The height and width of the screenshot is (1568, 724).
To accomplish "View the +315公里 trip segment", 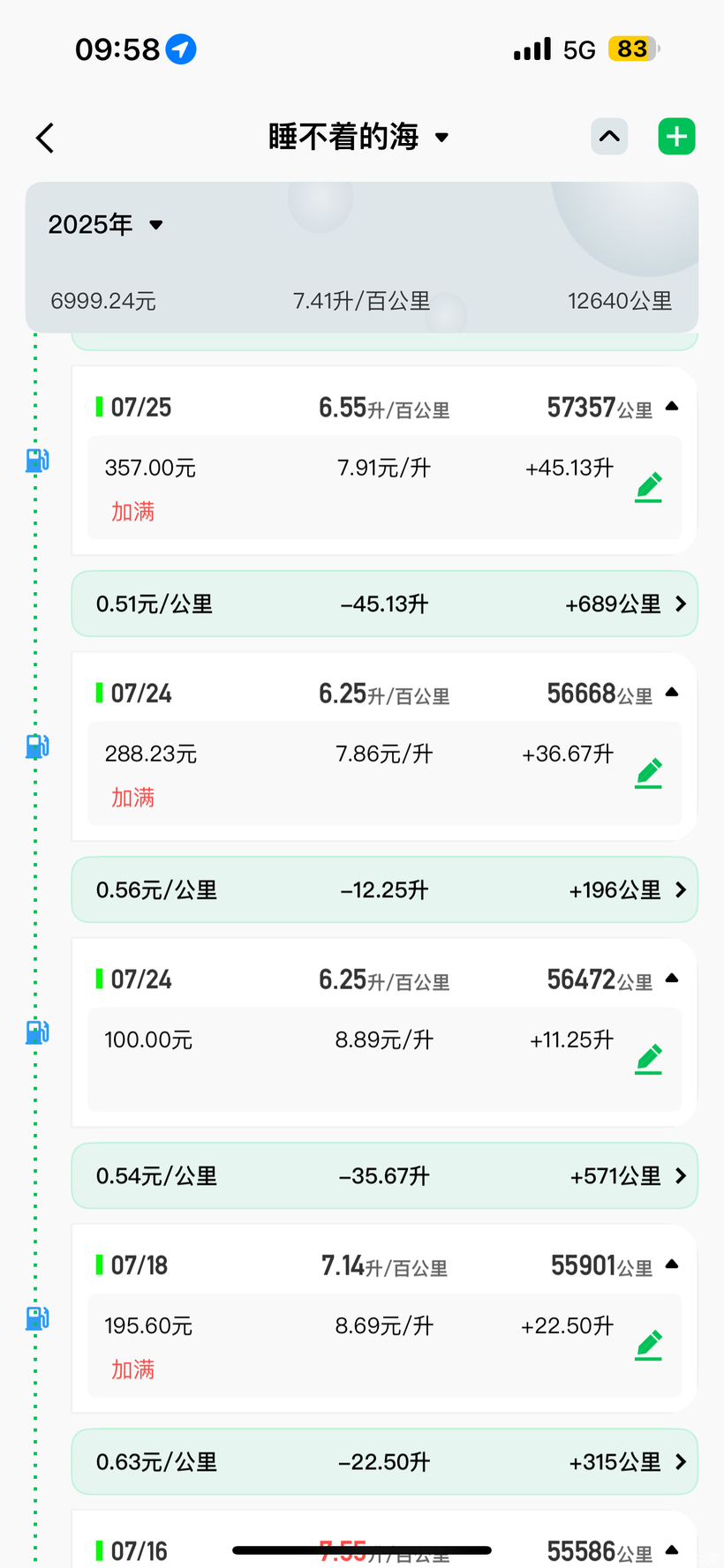I will [626, 1462].
